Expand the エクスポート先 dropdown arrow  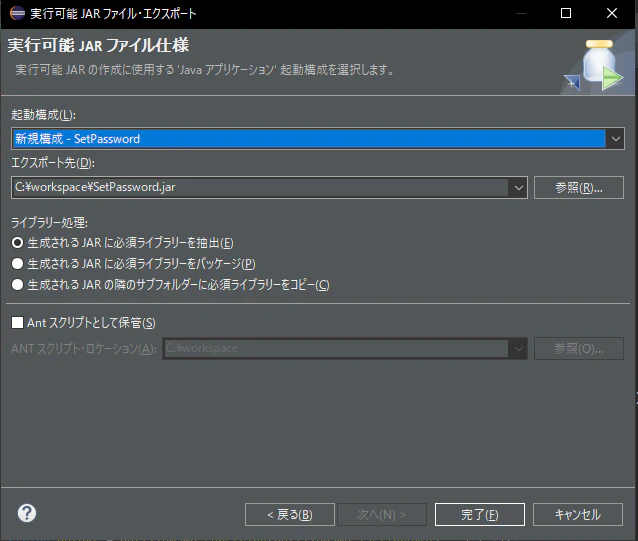pos(518,188)
